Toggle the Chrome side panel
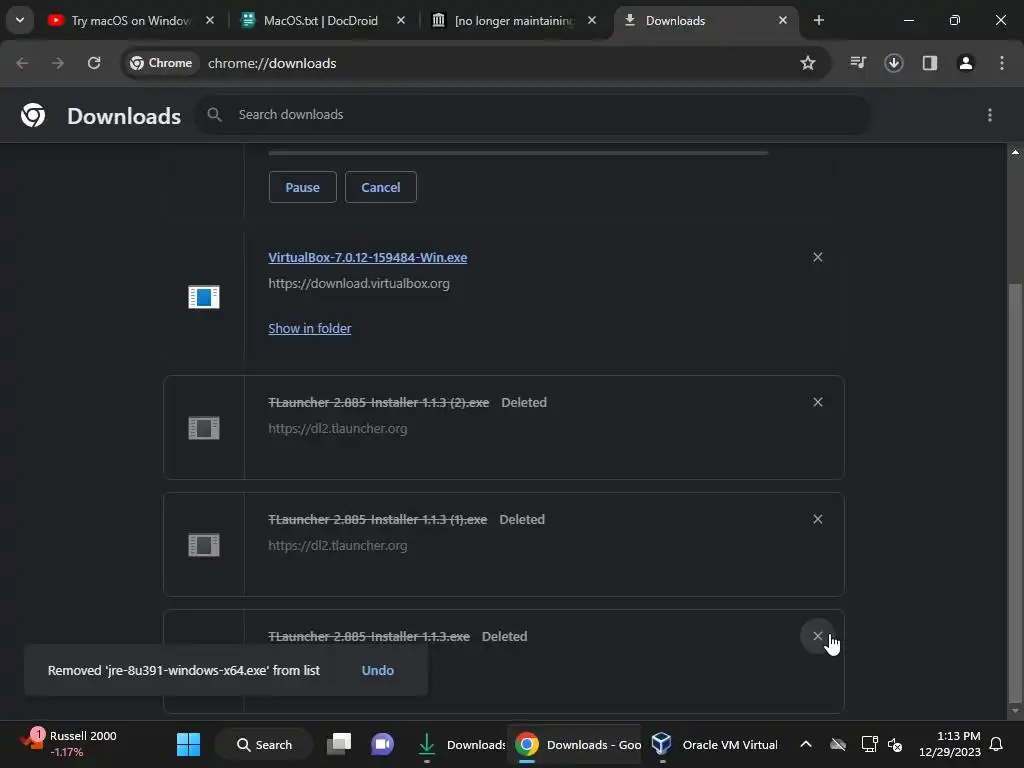The width and height of the screenshot is (1024, 768). (929, 63)
